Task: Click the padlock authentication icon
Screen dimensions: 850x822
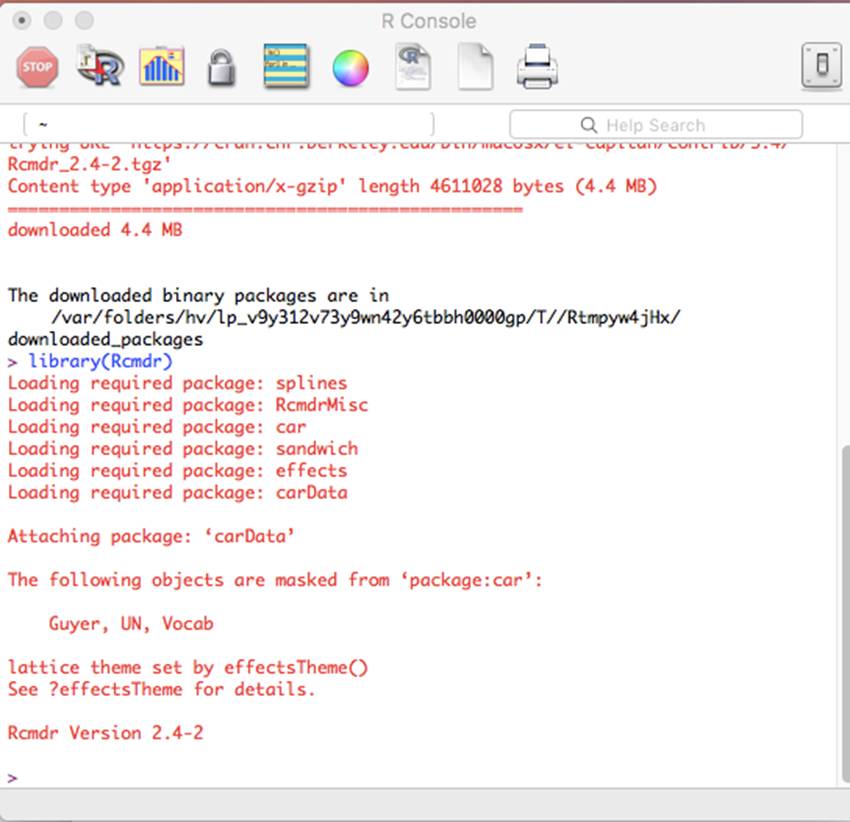Action: (222, 69)
